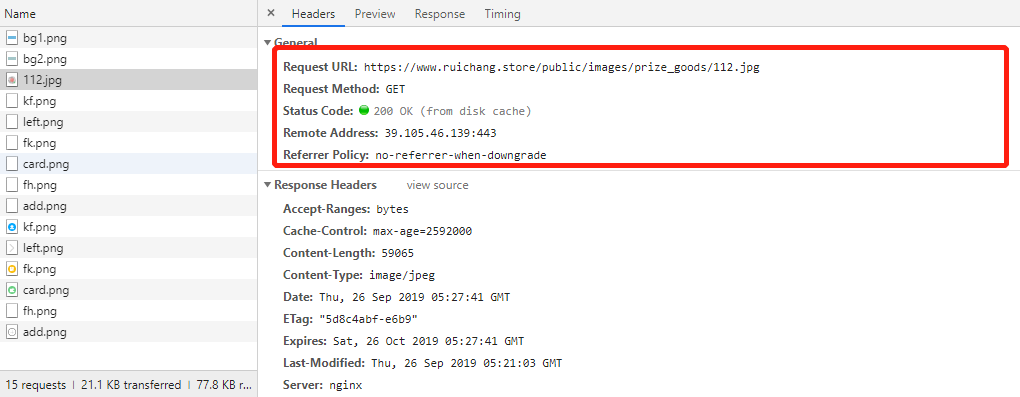Open the Response tab
Viewport: 1020px width, 397px height.
pyautogui.click(x=440, y=14)
